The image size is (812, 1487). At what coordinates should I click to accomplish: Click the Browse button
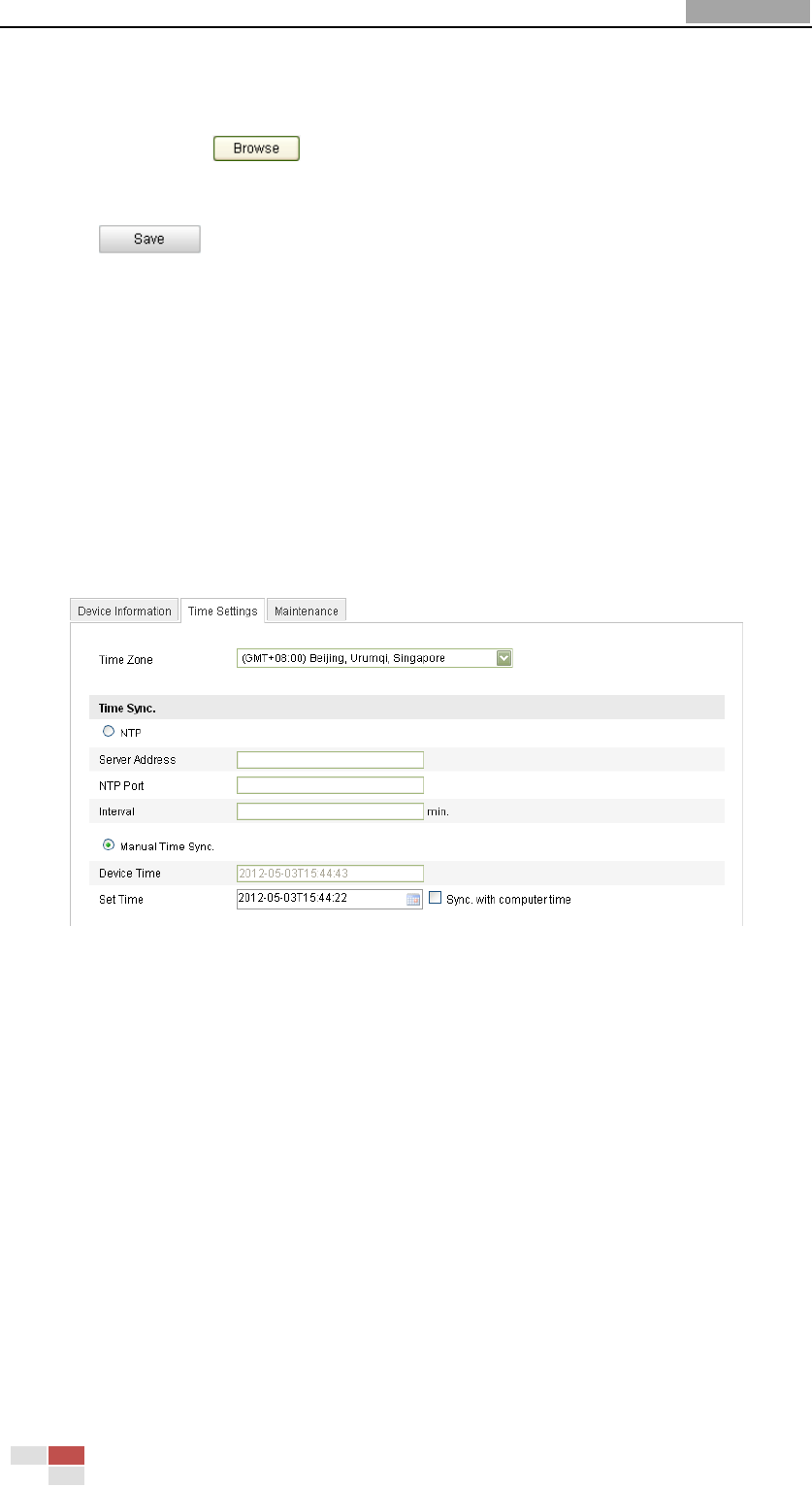pos(256,149)
